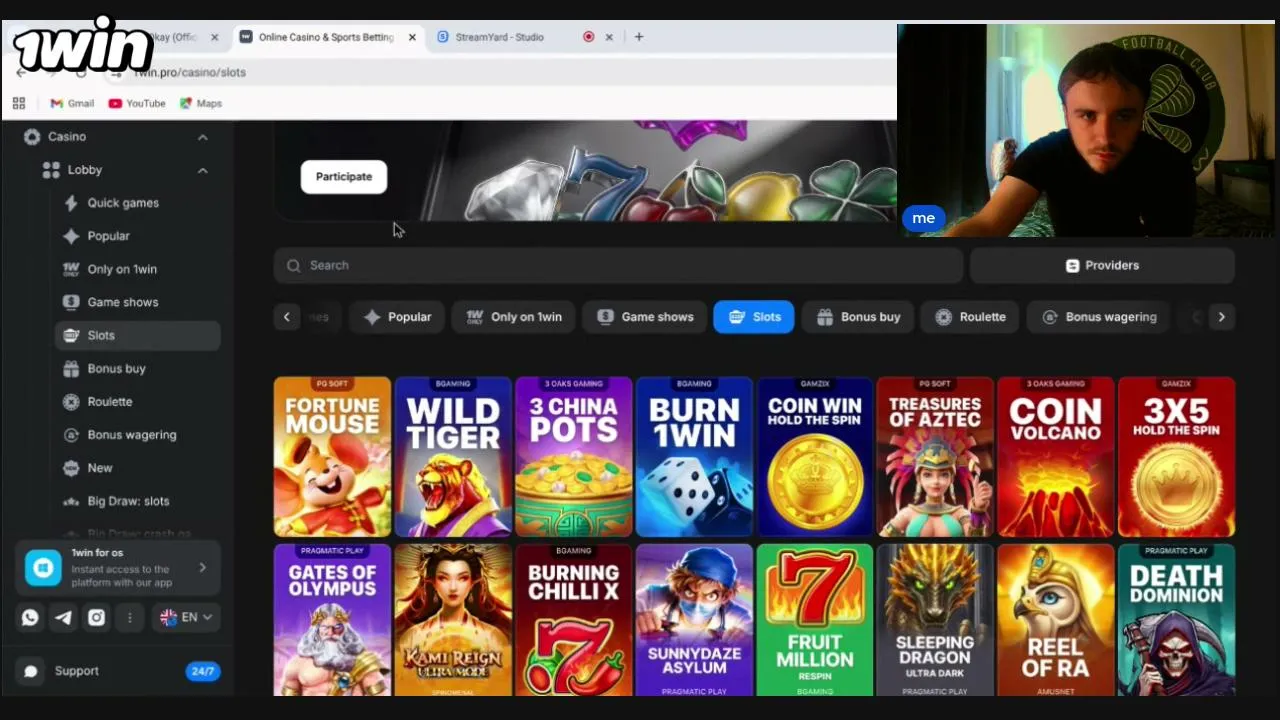Click the browser address bar

[500, 72]
